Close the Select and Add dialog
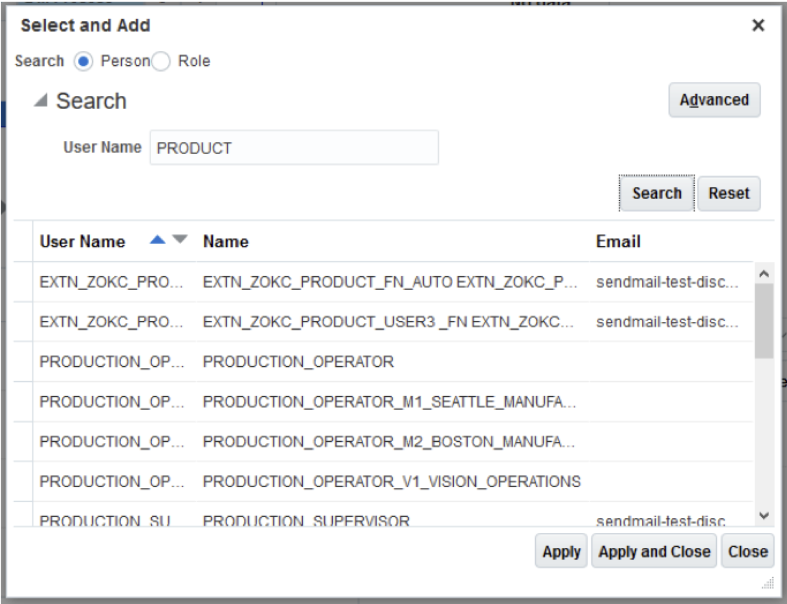The image size is (787, 604). click(758, 26)
